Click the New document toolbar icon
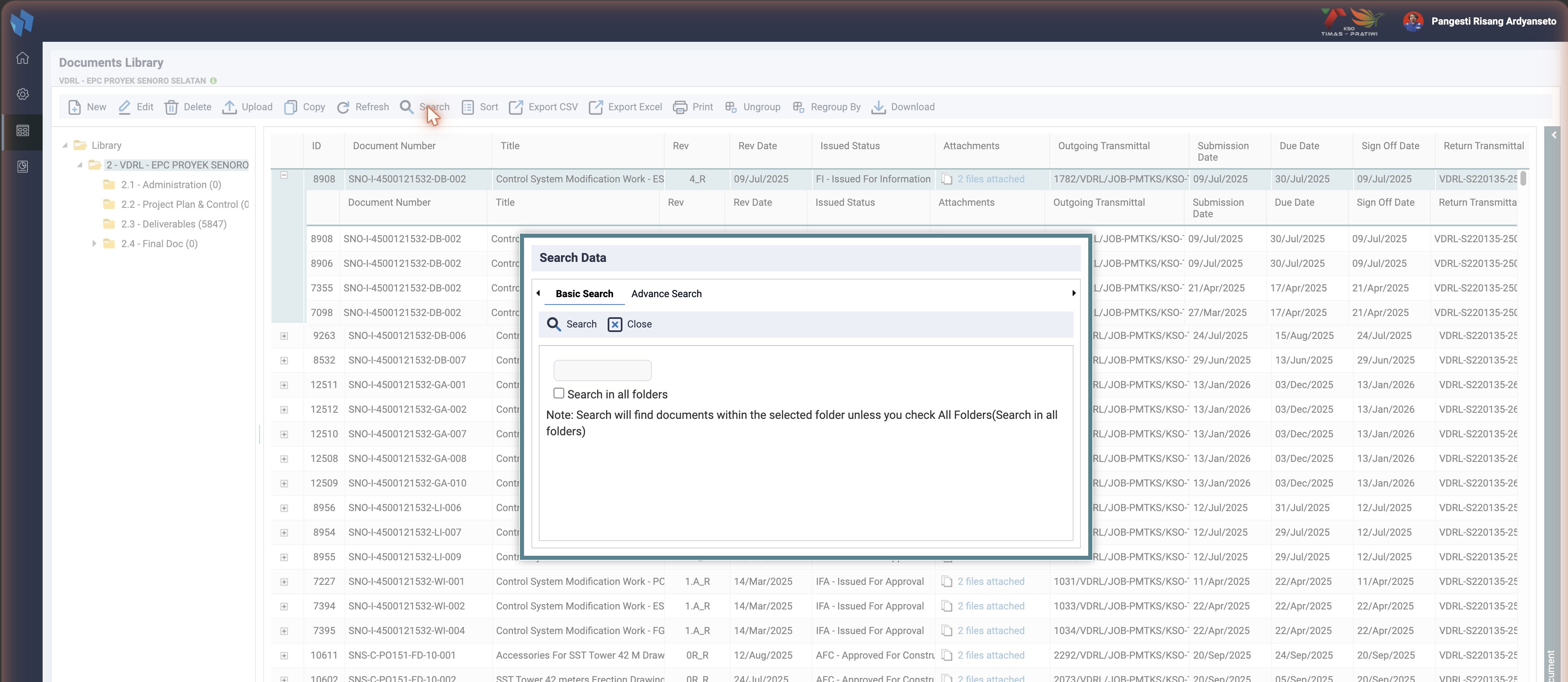The image size is (1568, 682). tap(74, 107)
